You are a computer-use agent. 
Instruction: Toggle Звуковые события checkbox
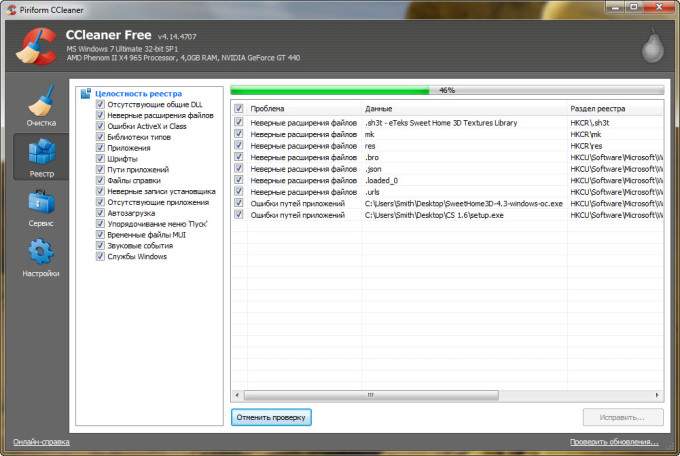pyautogui.click(x=100, y=245)
